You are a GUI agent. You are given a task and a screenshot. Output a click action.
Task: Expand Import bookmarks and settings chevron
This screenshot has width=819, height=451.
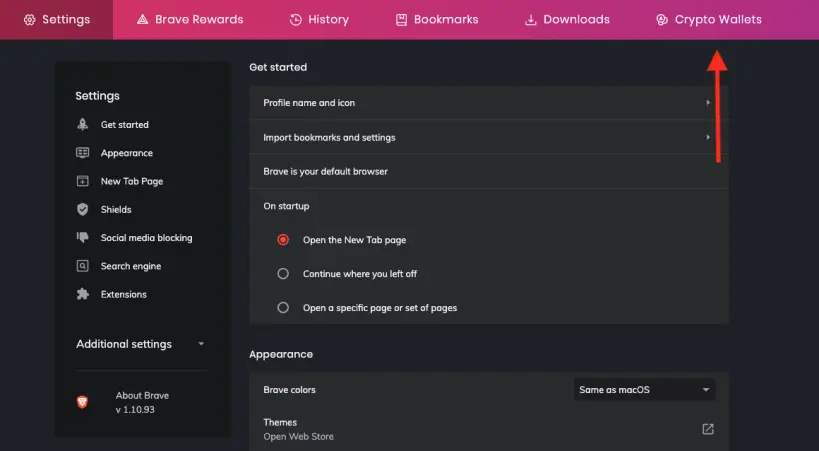point(708,137)
